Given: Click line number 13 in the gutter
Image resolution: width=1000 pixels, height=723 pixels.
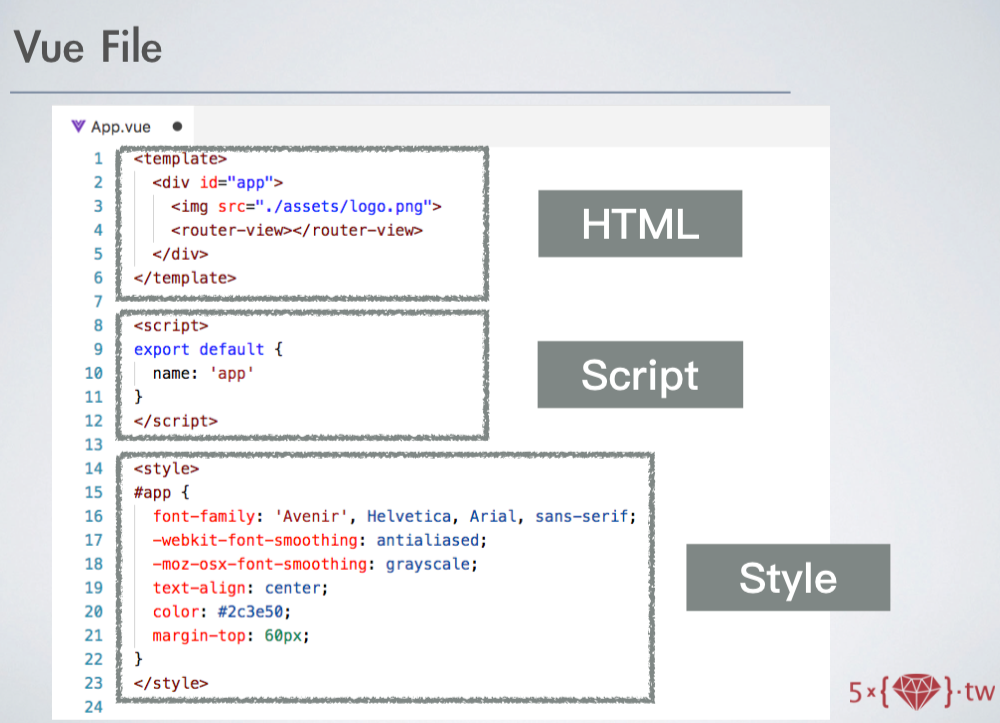Looking at the screenshot, I should [x=94, y=444].
